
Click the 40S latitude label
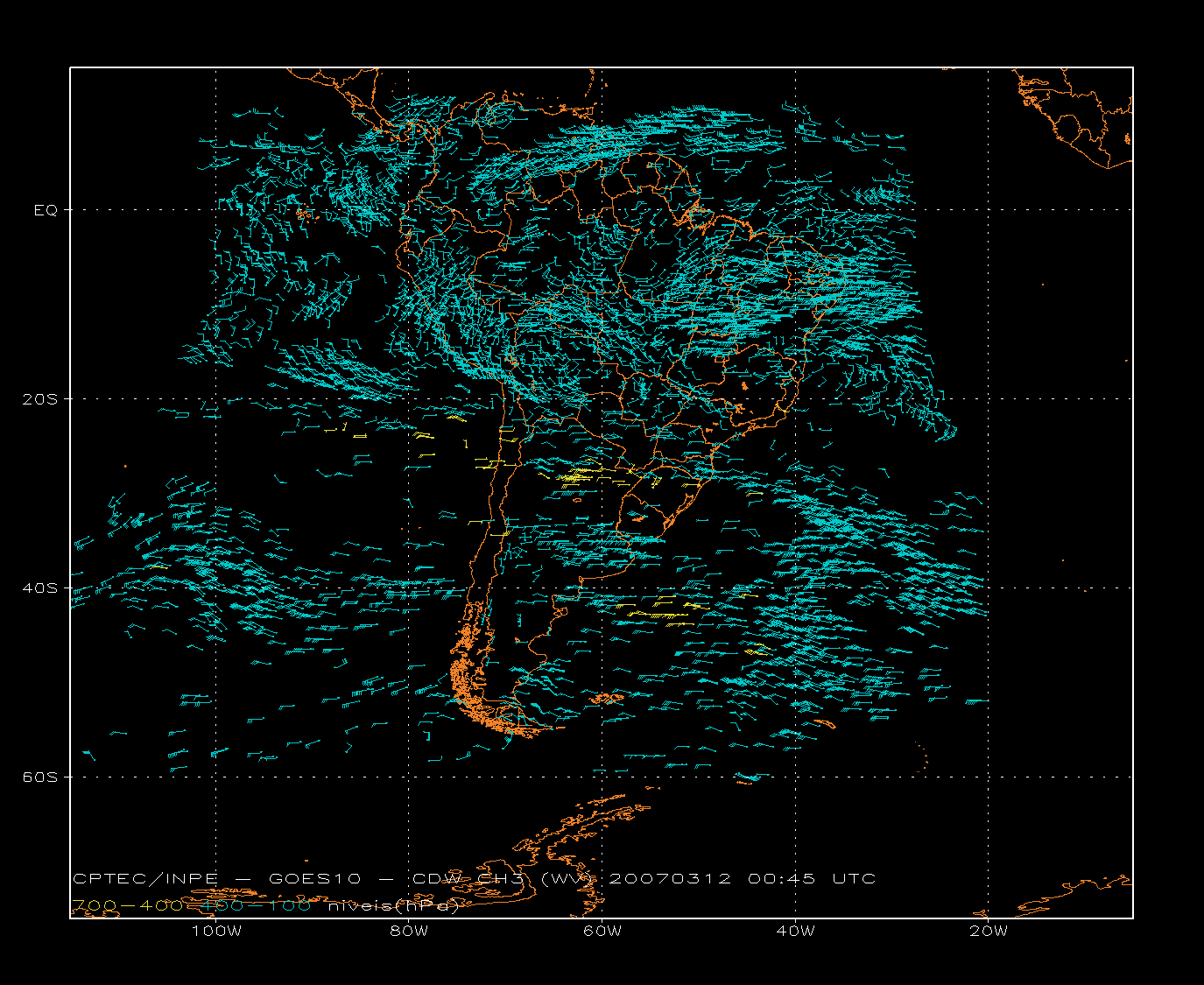coord(39,588)
